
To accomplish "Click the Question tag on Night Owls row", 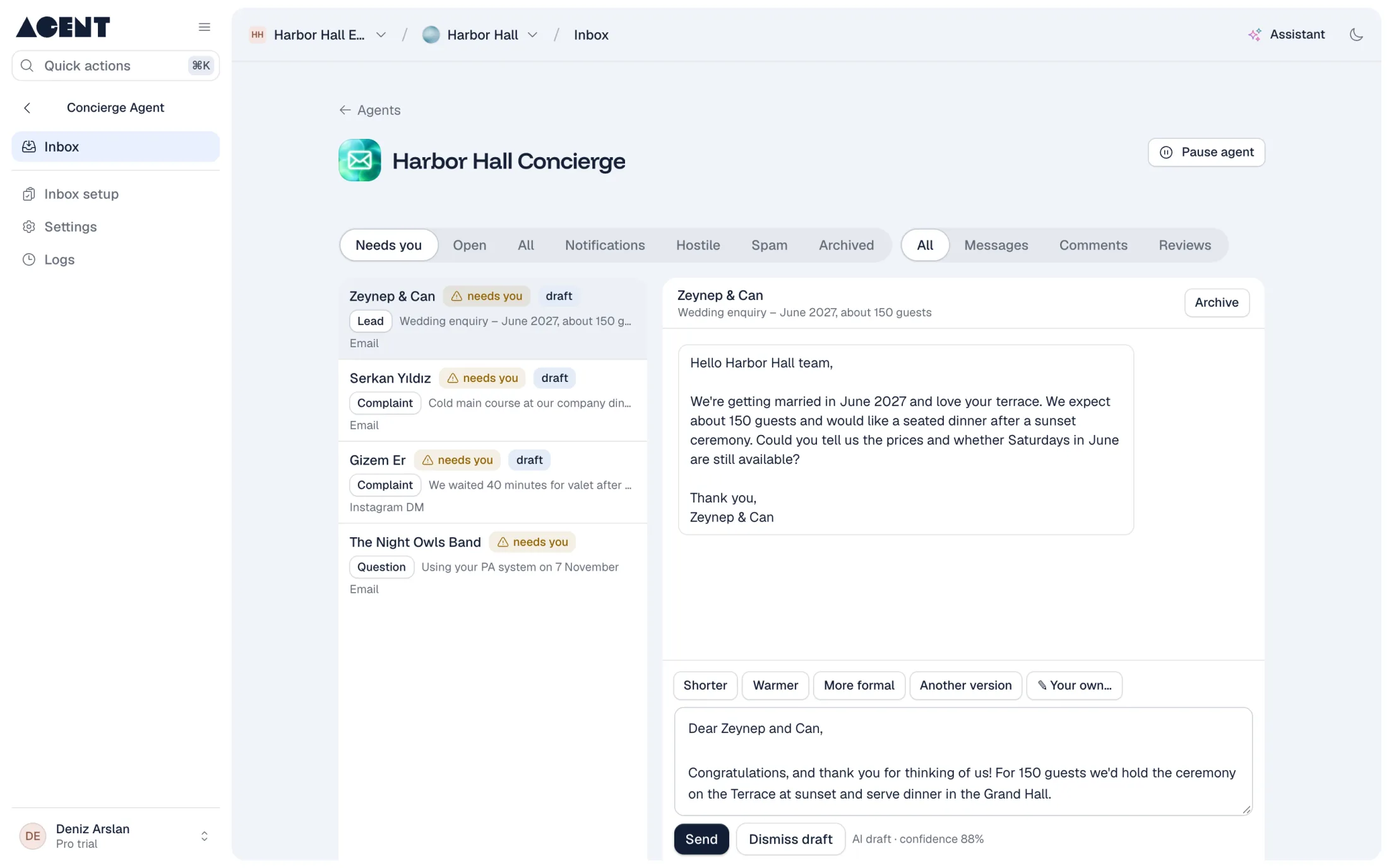I will (x=381, y=568).
